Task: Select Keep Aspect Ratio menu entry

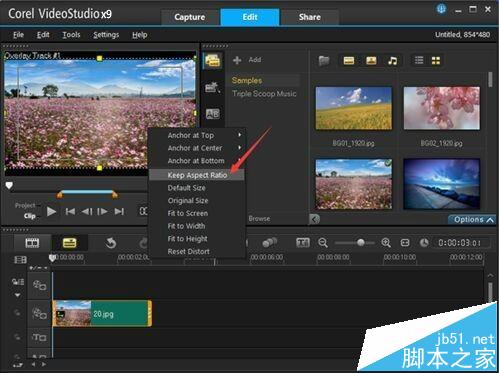Action: (x=197, y=175)
